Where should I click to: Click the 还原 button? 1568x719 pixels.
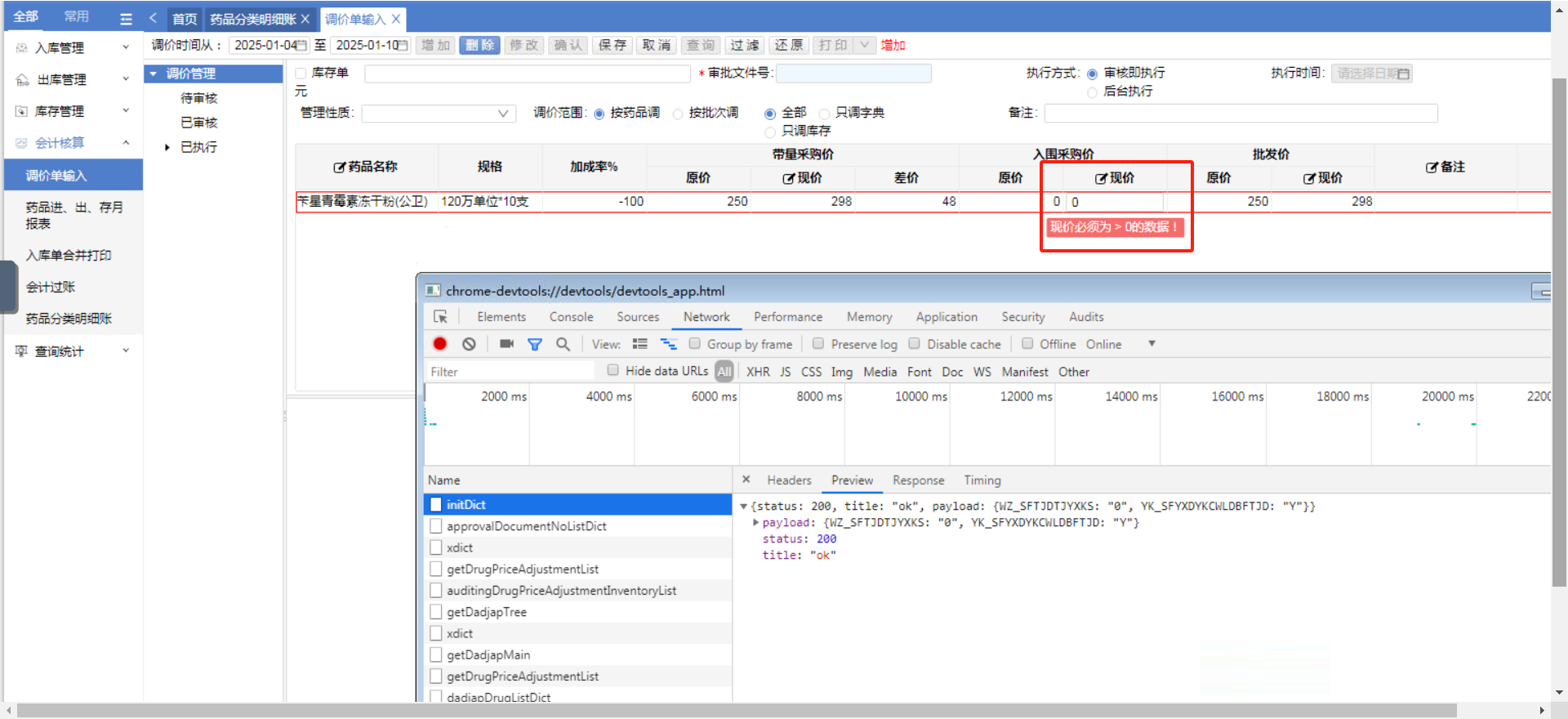(789, 45)
